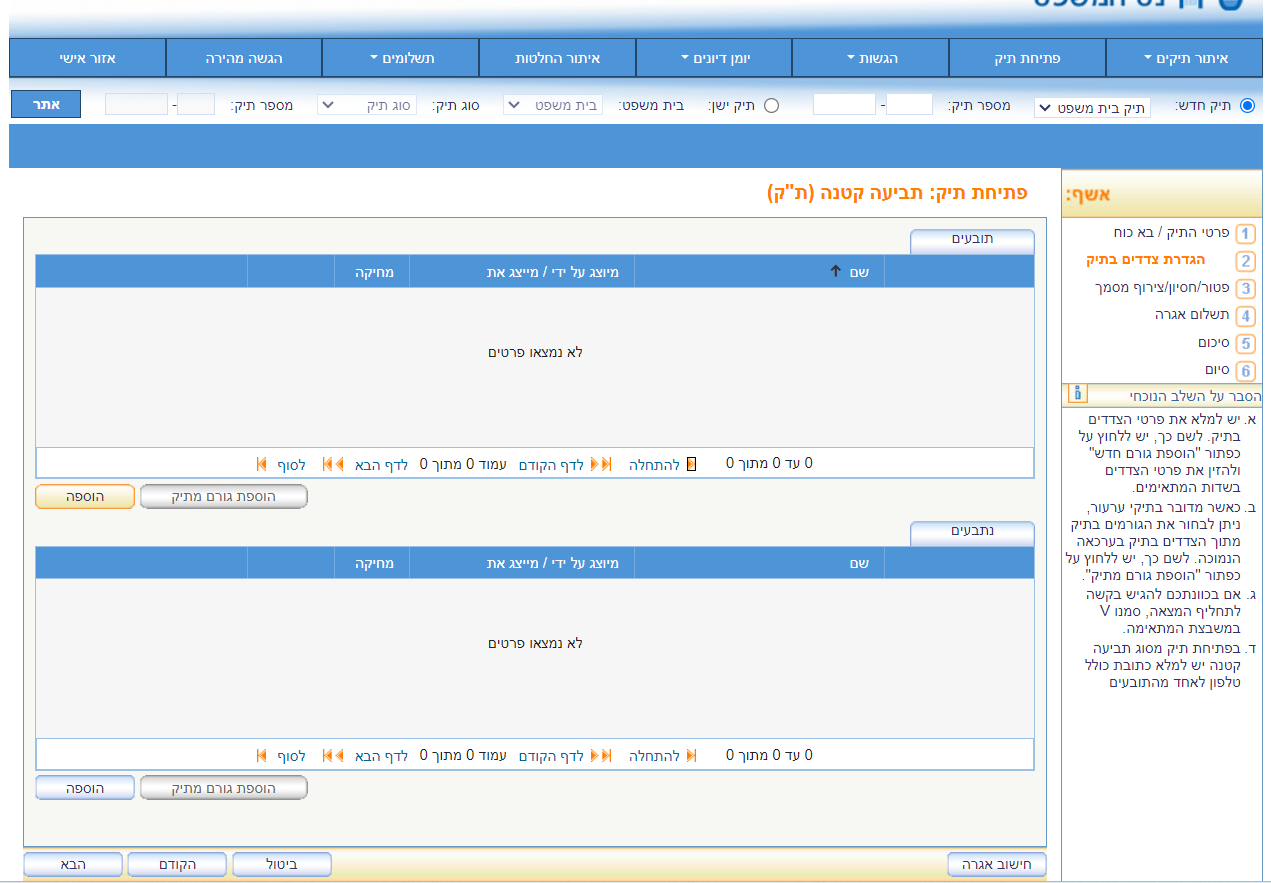Open the איתור תיקים menu
This screenshot has width=1271, height=883.
pyautogui.click(x=1186, y=59)
